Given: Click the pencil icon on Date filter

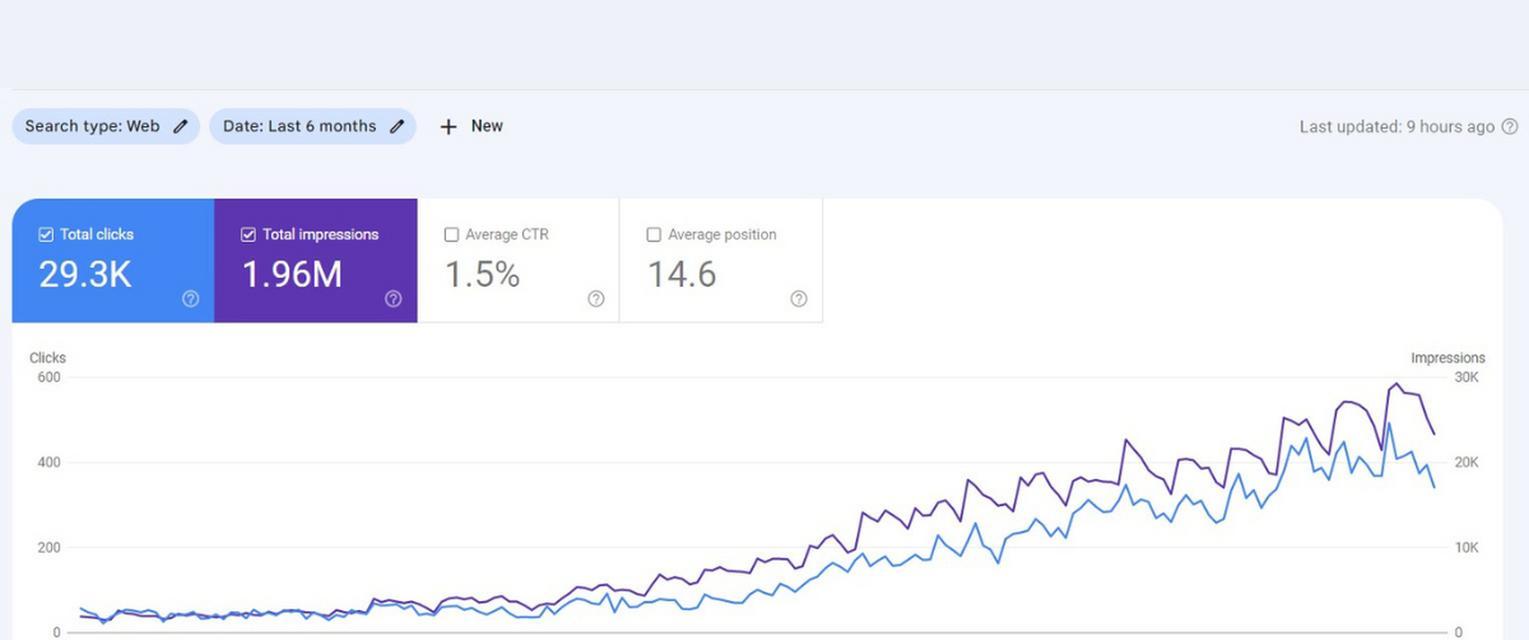Looking at the screenshot, I should click(397, 126).
